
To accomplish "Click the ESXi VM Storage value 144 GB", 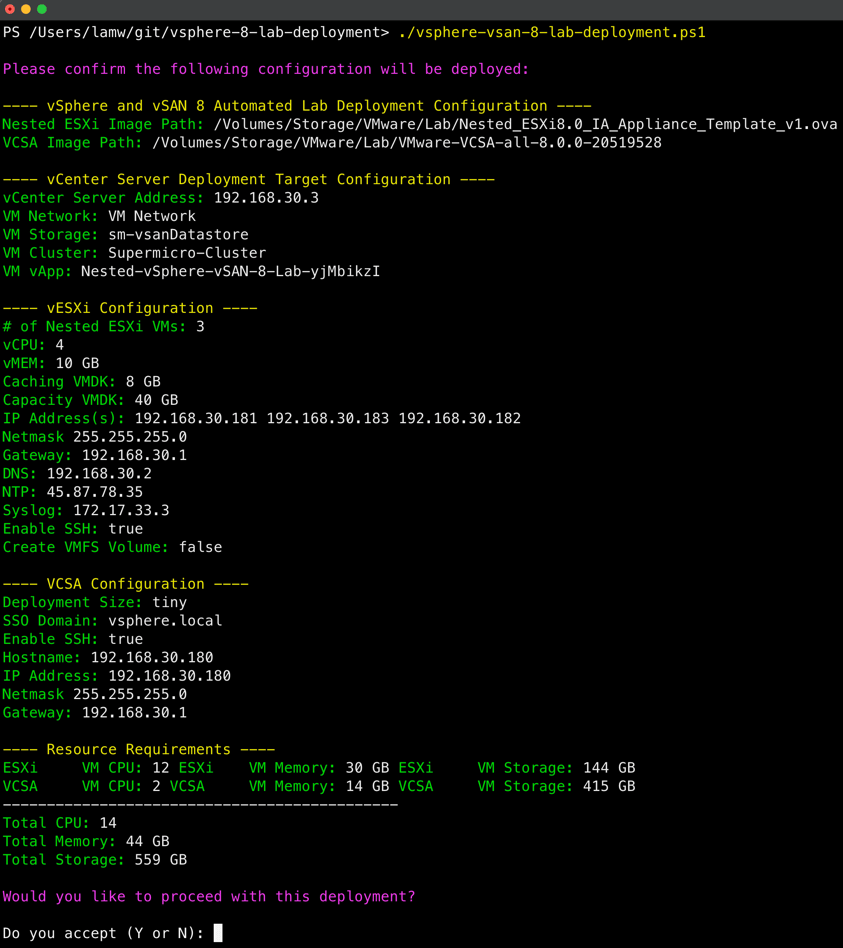I will (609, 768).
